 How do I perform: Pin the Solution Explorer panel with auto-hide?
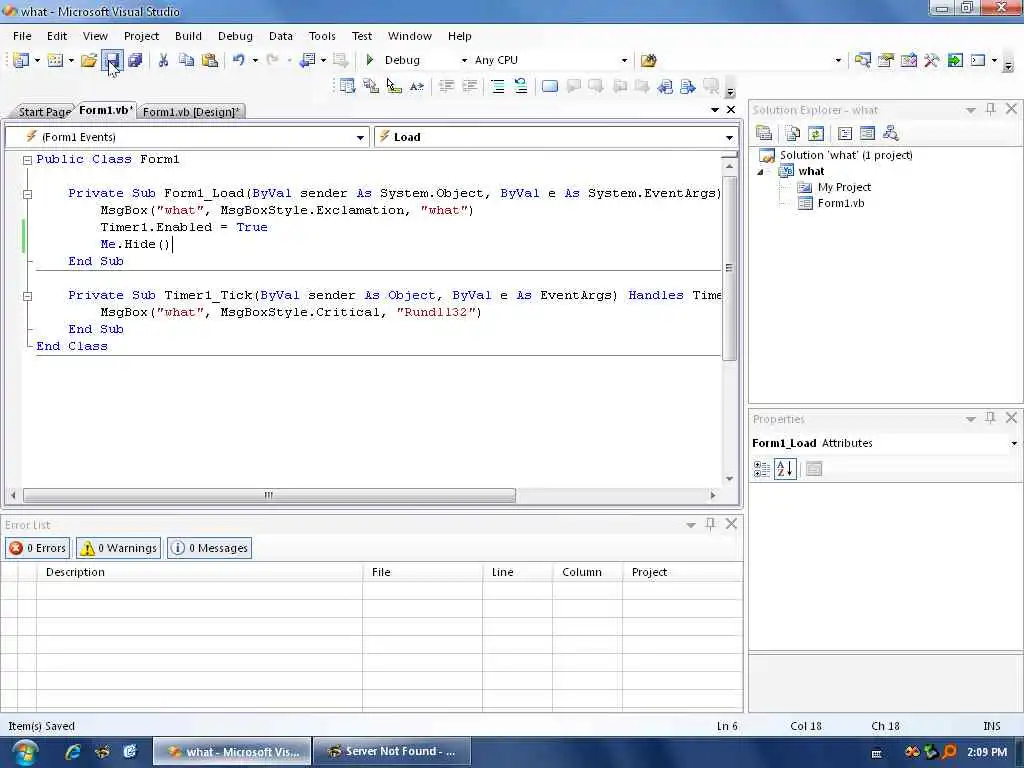991,110
